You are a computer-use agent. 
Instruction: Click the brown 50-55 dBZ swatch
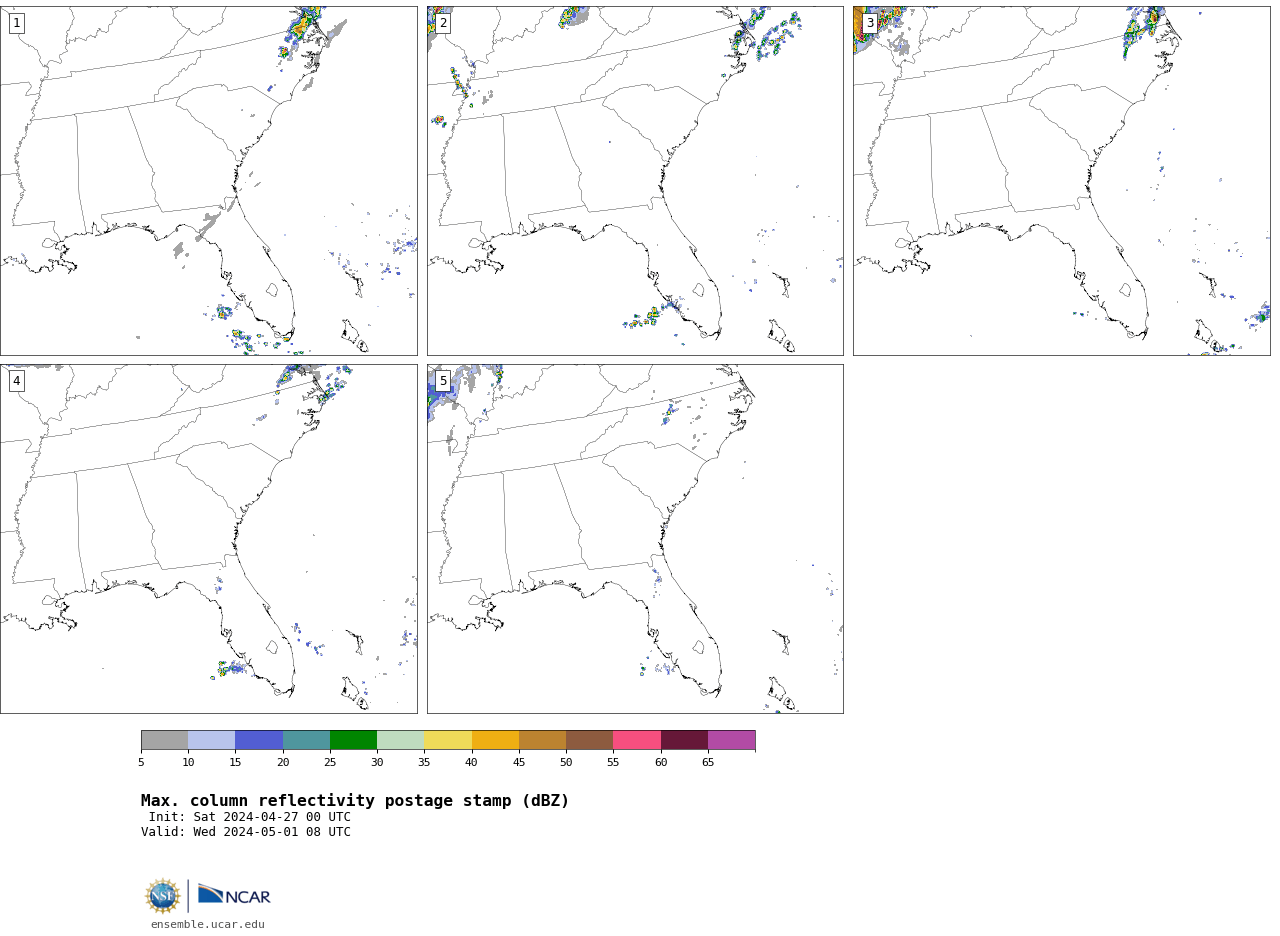click(589, 740)
